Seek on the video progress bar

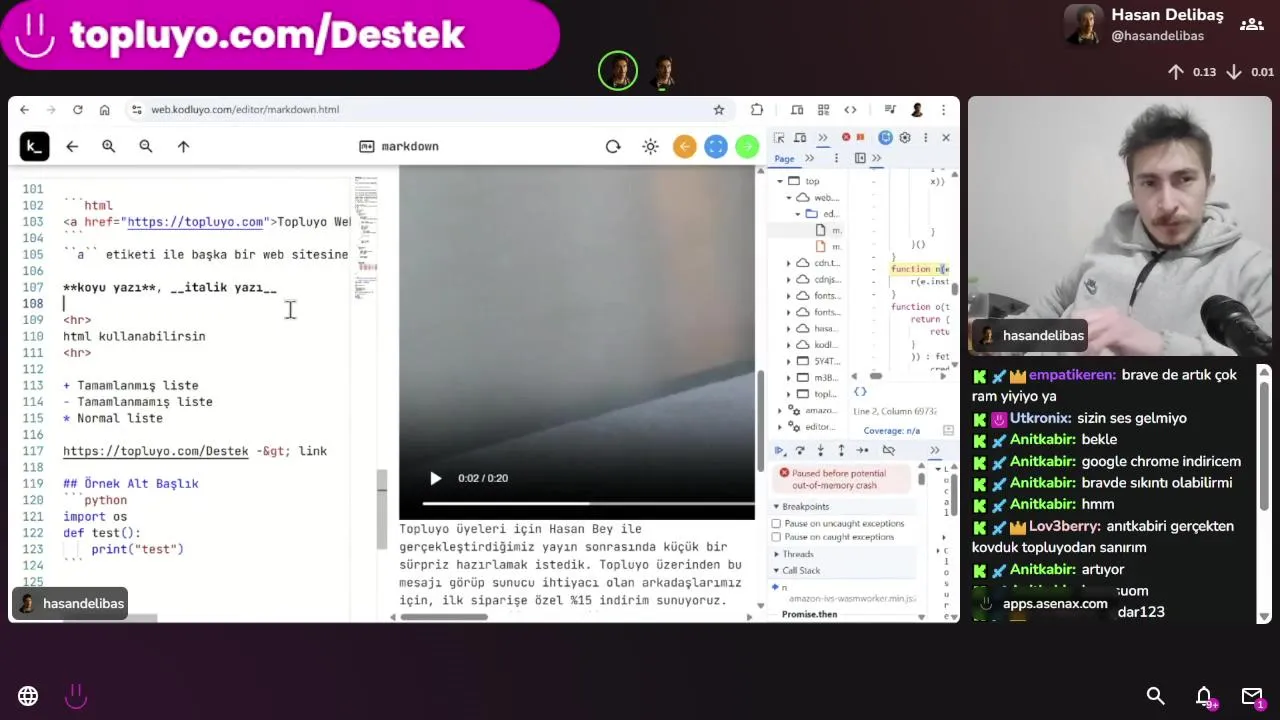coord(588,503)
